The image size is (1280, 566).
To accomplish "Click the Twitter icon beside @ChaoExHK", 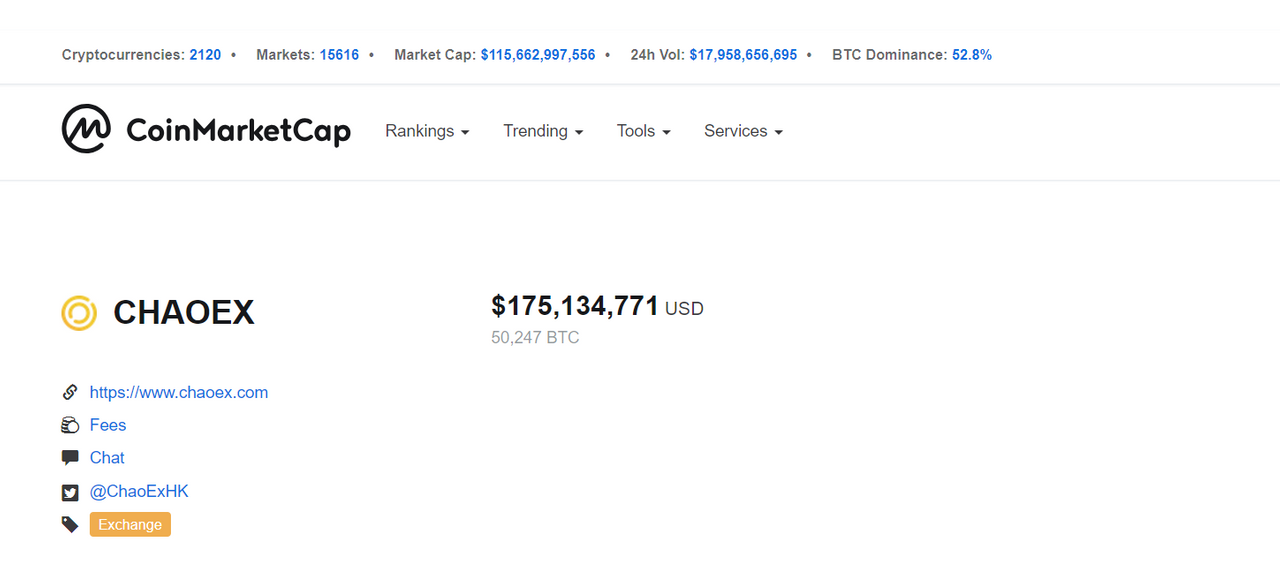I will pyautogui.click(x=70, y=492).
